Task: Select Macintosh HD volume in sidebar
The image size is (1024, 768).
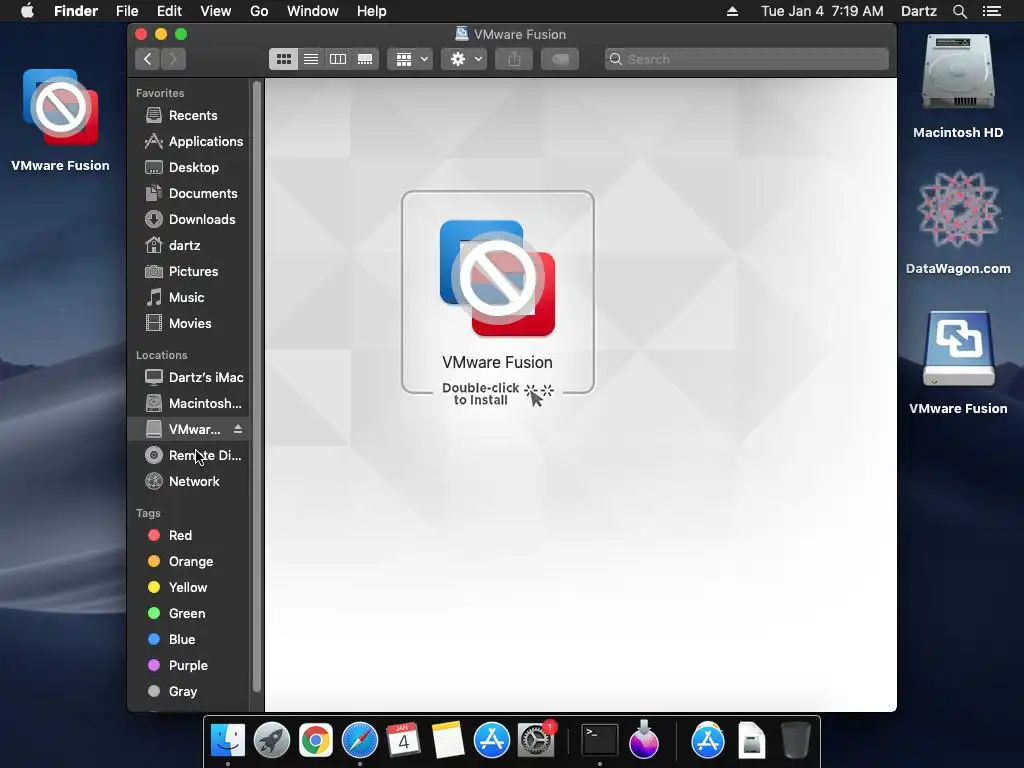Action: pos(189,404)
